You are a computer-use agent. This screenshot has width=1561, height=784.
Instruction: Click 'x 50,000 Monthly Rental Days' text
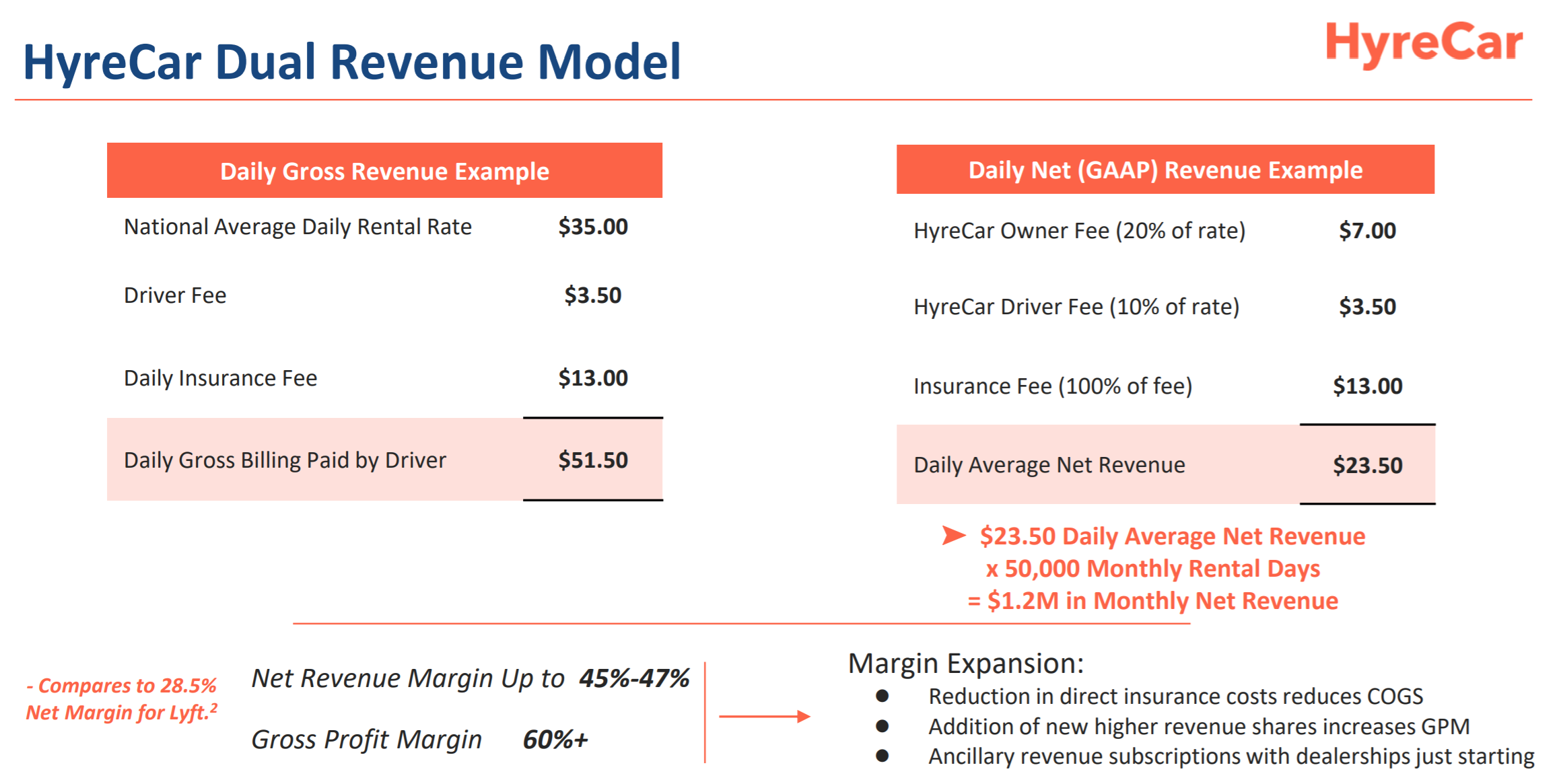click(1152, 569)
